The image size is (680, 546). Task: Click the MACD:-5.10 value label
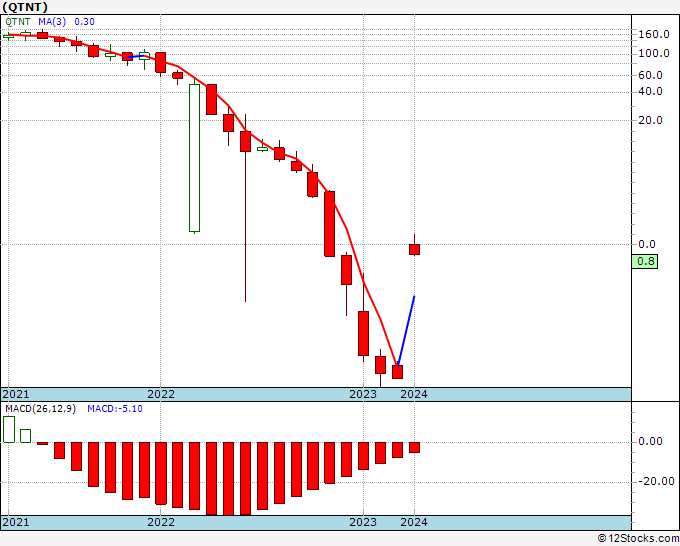point(115,409)
